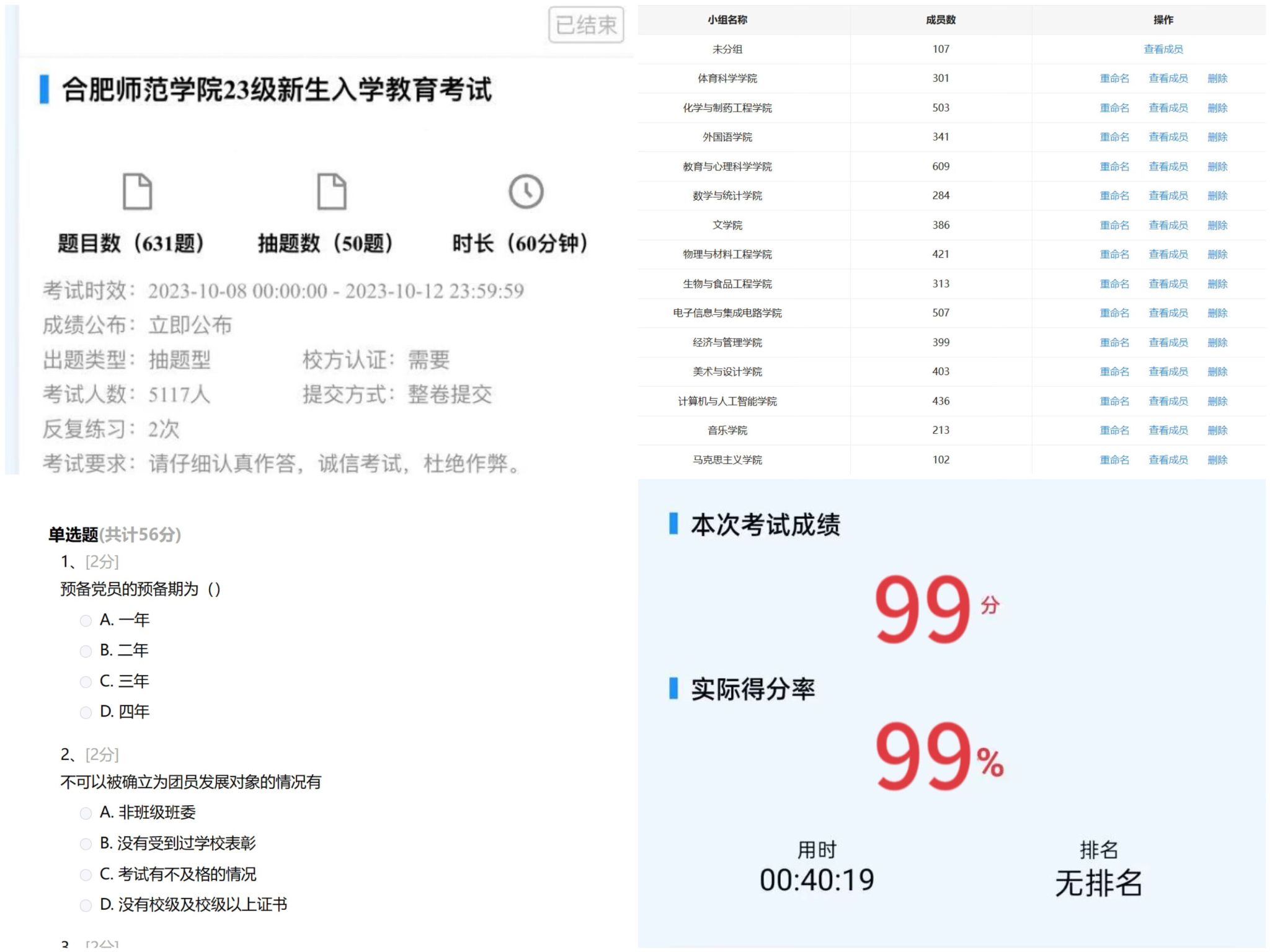Click the question count document icon
The width and height of the screenshot is (1270, 952).
click(137, 191)
